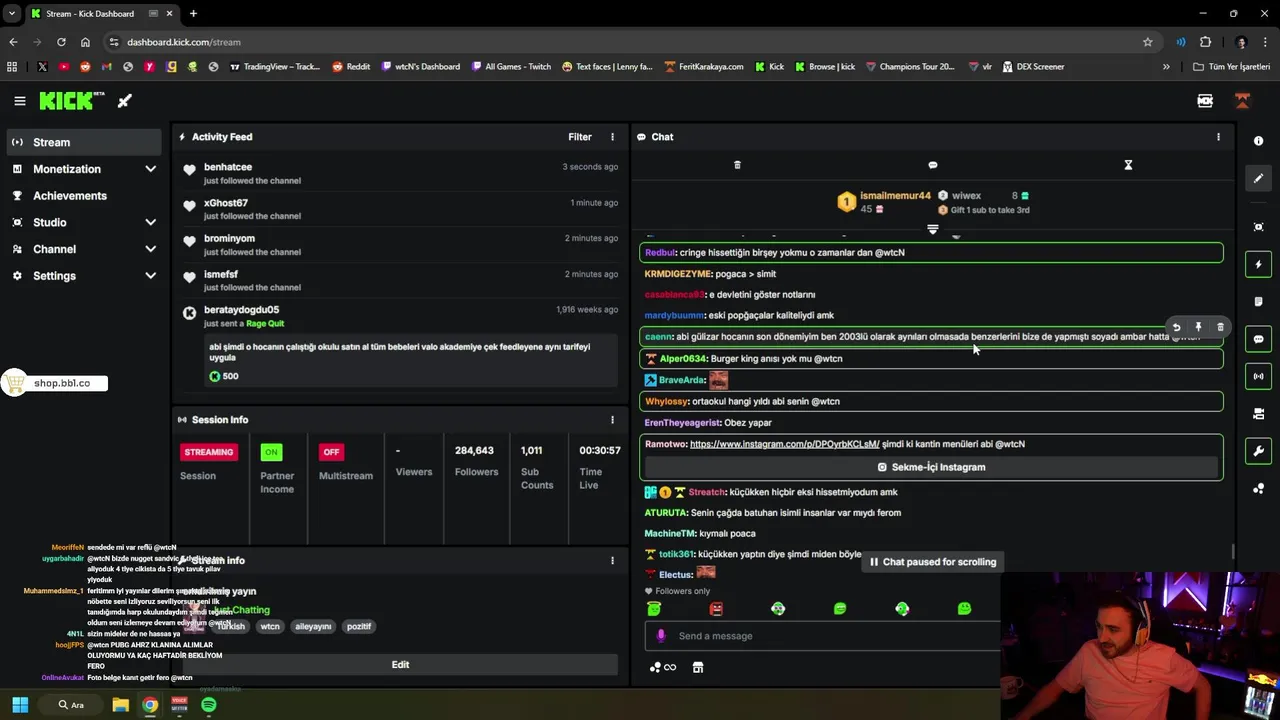Collapse leaderboard with the arrow handle
The width and height of the screenshot is (1280, 720).
pos(933,229)
